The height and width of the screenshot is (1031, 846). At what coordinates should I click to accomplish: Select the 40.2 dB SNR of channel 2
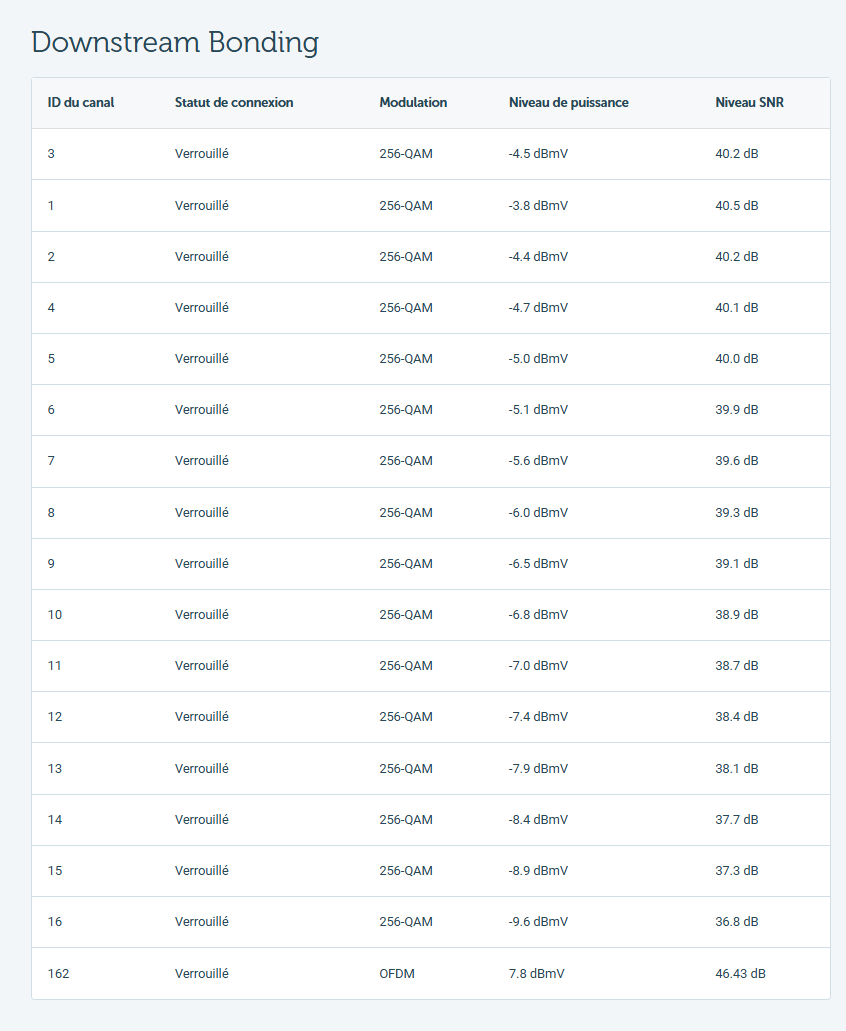click(x=737, y=257)
